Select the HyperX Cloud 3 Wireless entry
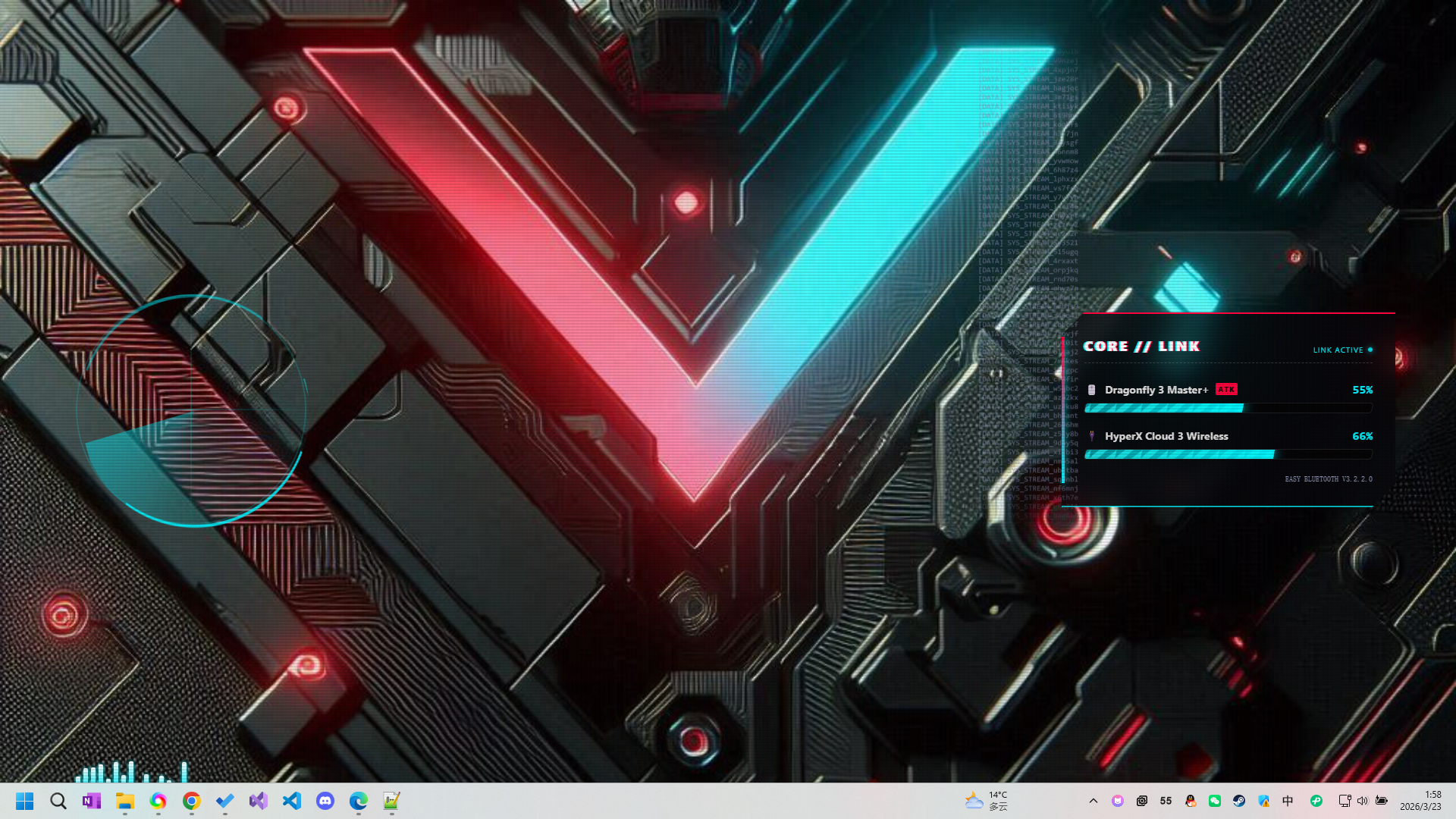The height and width of the screenshot is (819, 1456). [1166, 436]
